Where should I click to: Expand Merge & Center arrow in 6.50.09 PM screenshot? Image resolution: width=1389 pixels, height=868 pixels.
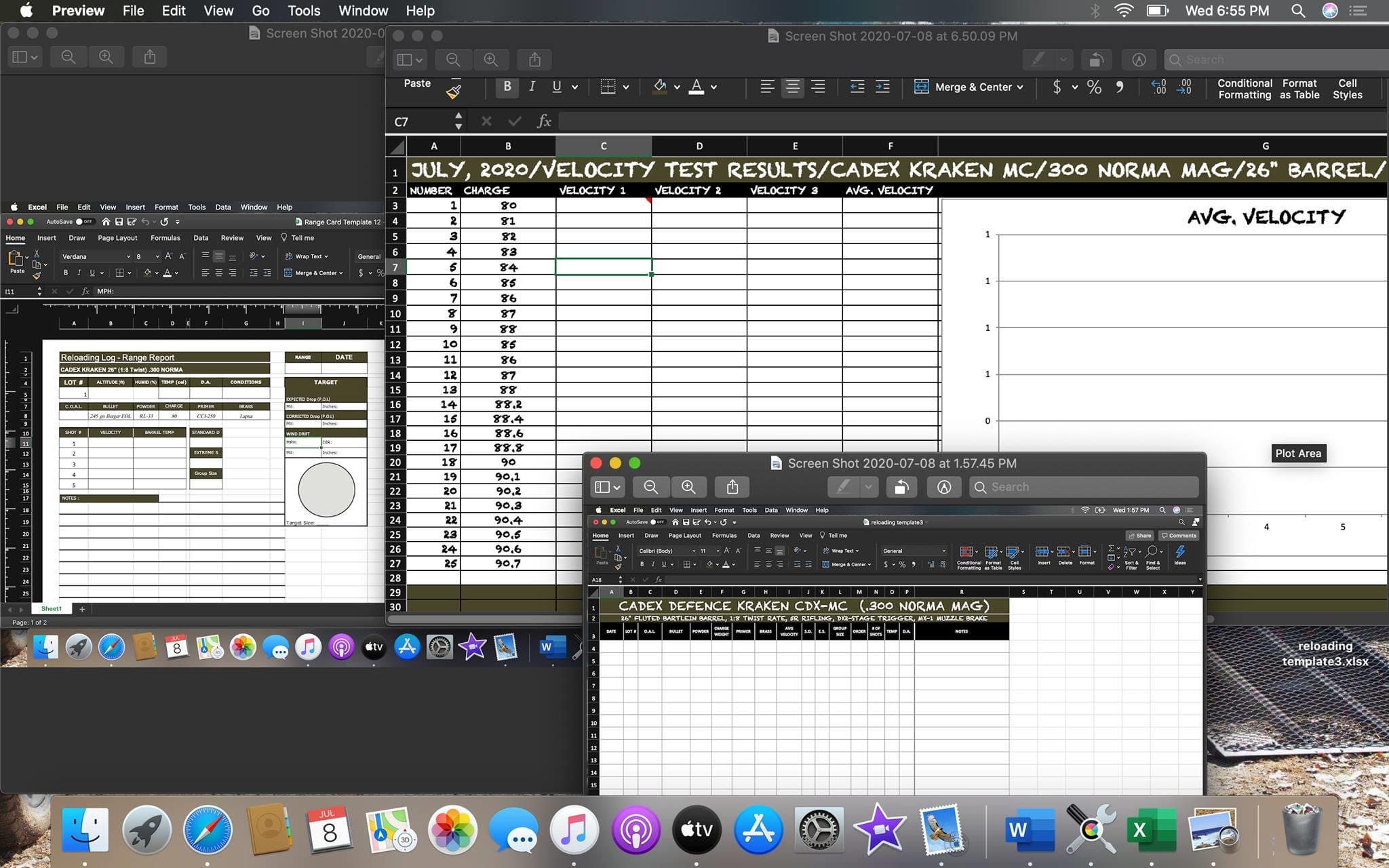[x=1019, y=87]
